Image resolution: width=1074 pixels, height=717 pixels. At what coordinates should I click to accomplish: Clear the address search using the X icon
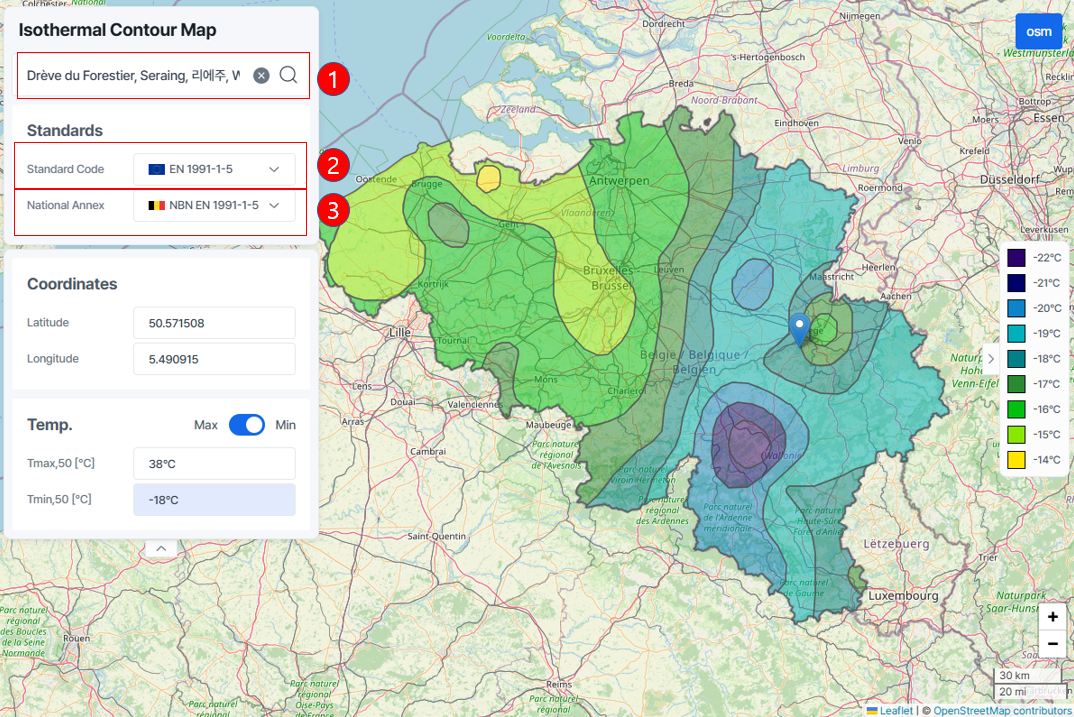(261, 75)
